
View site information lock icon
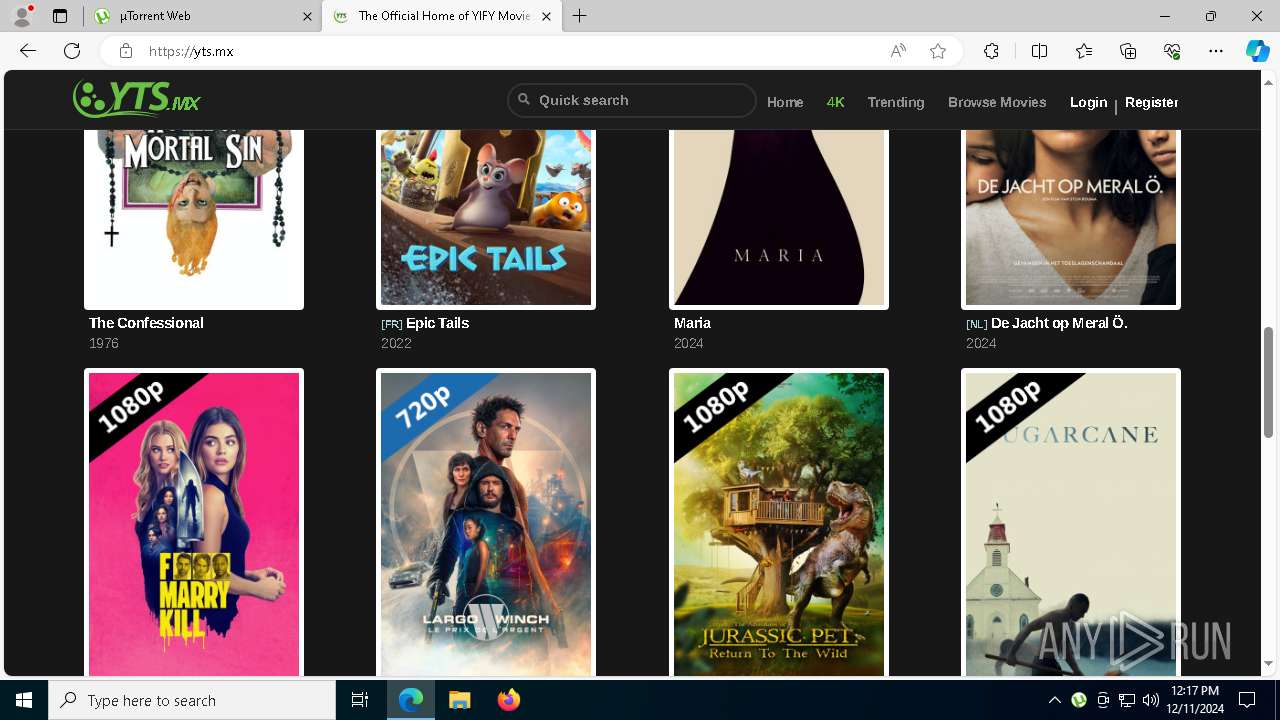tap(126, 51)
